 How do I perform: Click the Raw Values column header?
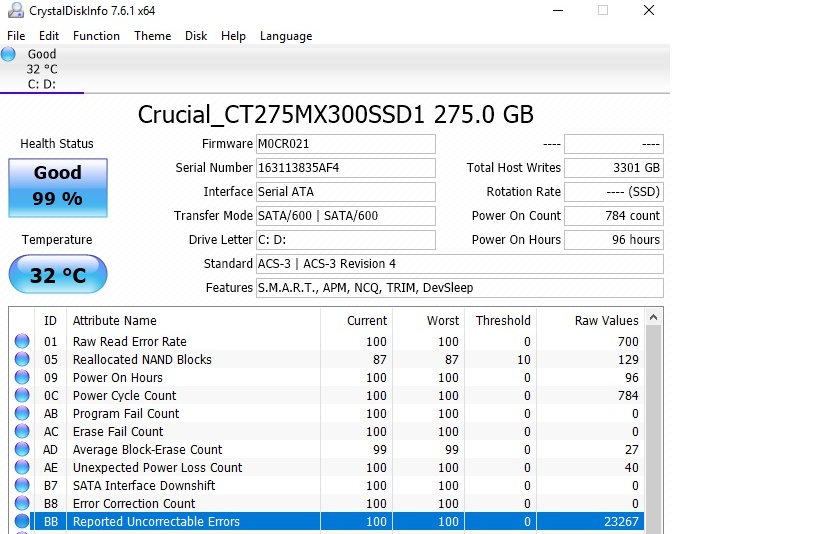coord(591,320)
